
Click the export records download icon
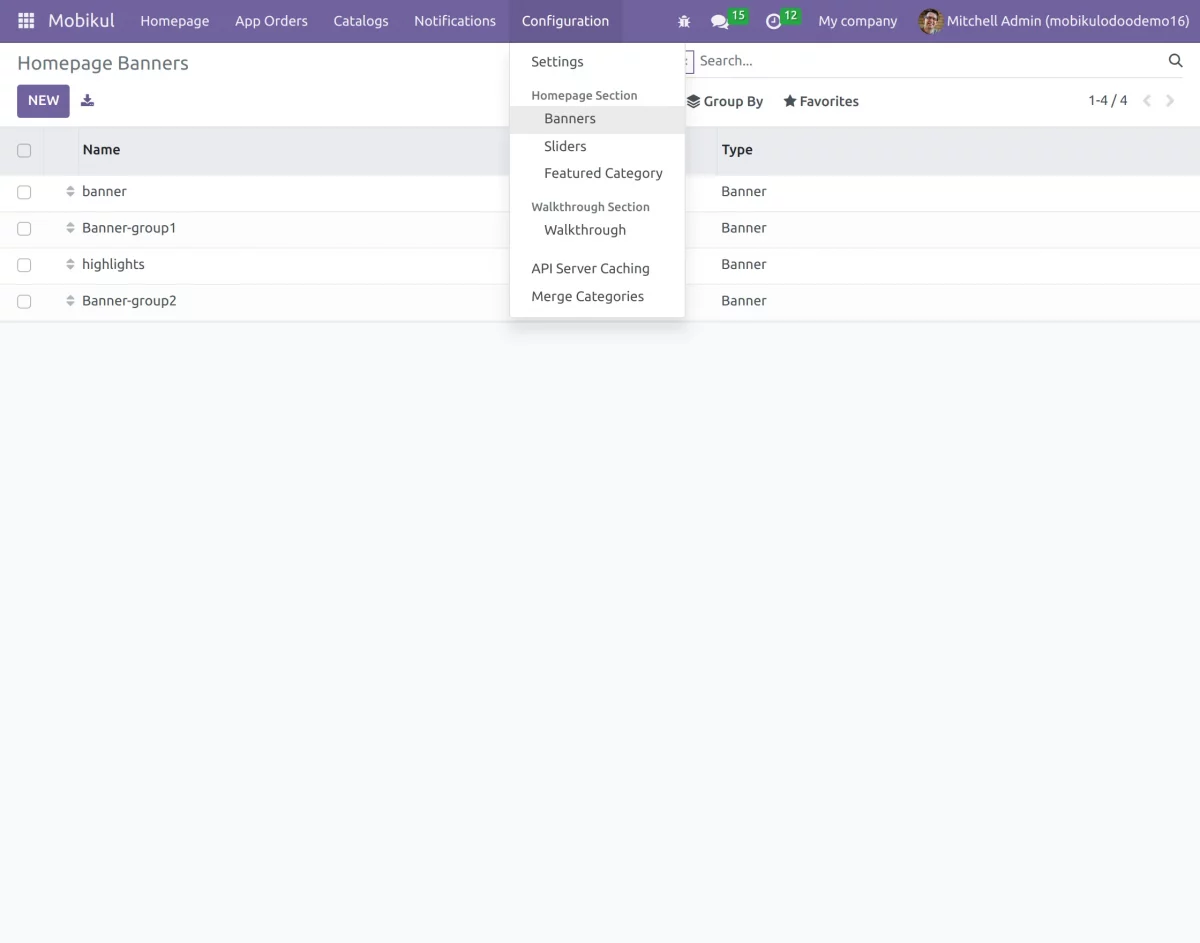click(87, 100)
